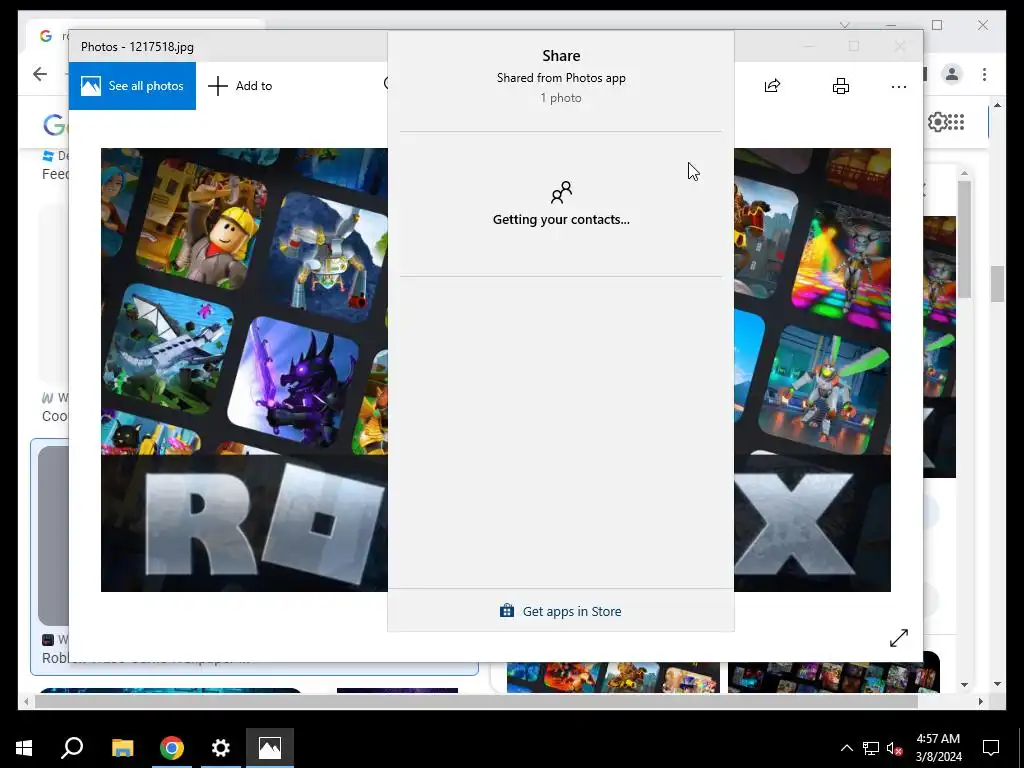Click Google apps grid icon in Chrome
The width and height of the screenshot is (1024, 768).
click(x=956, y=121)
